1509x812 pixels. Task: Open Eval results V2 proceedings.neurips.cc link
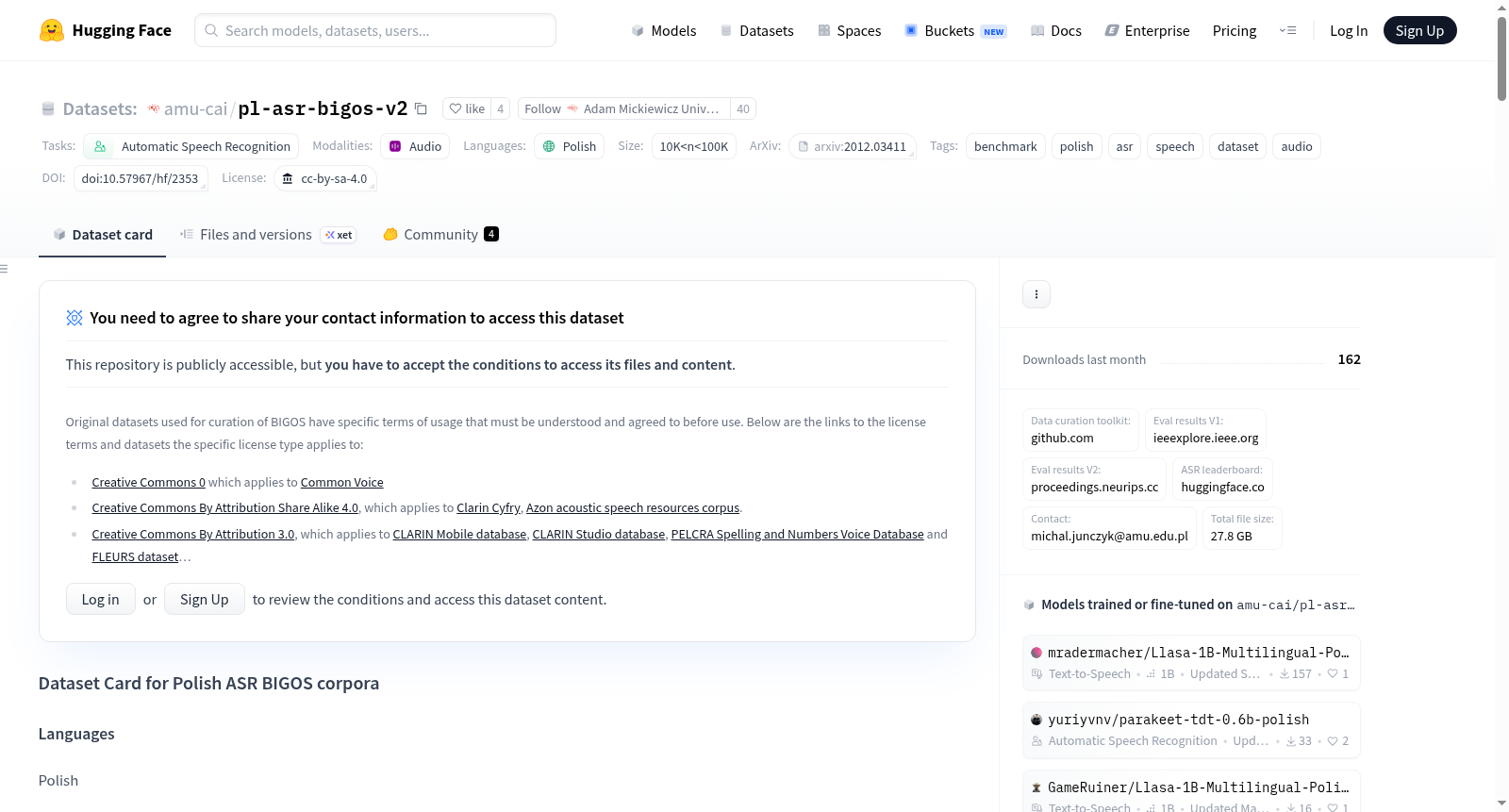coord(1095,479)
